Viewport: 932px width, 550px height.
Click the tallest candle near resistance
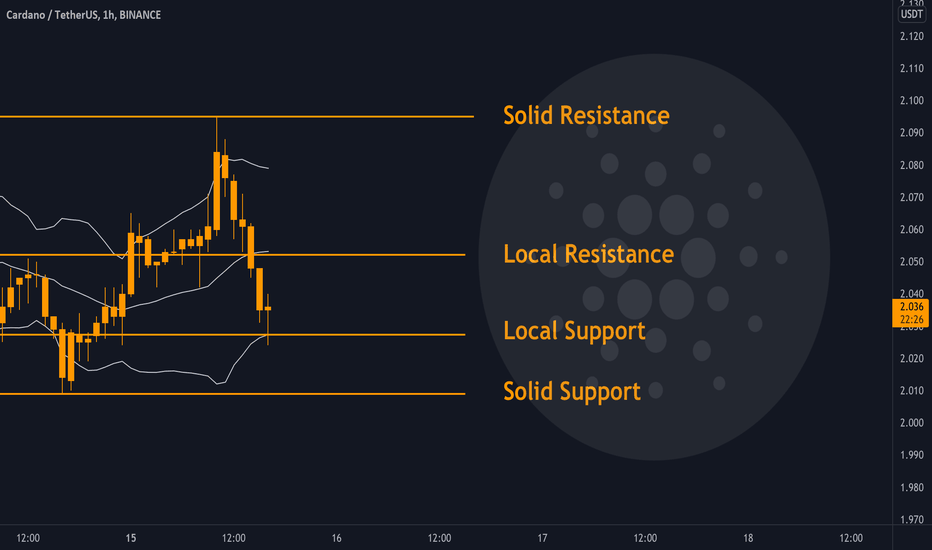click(217, 190)
